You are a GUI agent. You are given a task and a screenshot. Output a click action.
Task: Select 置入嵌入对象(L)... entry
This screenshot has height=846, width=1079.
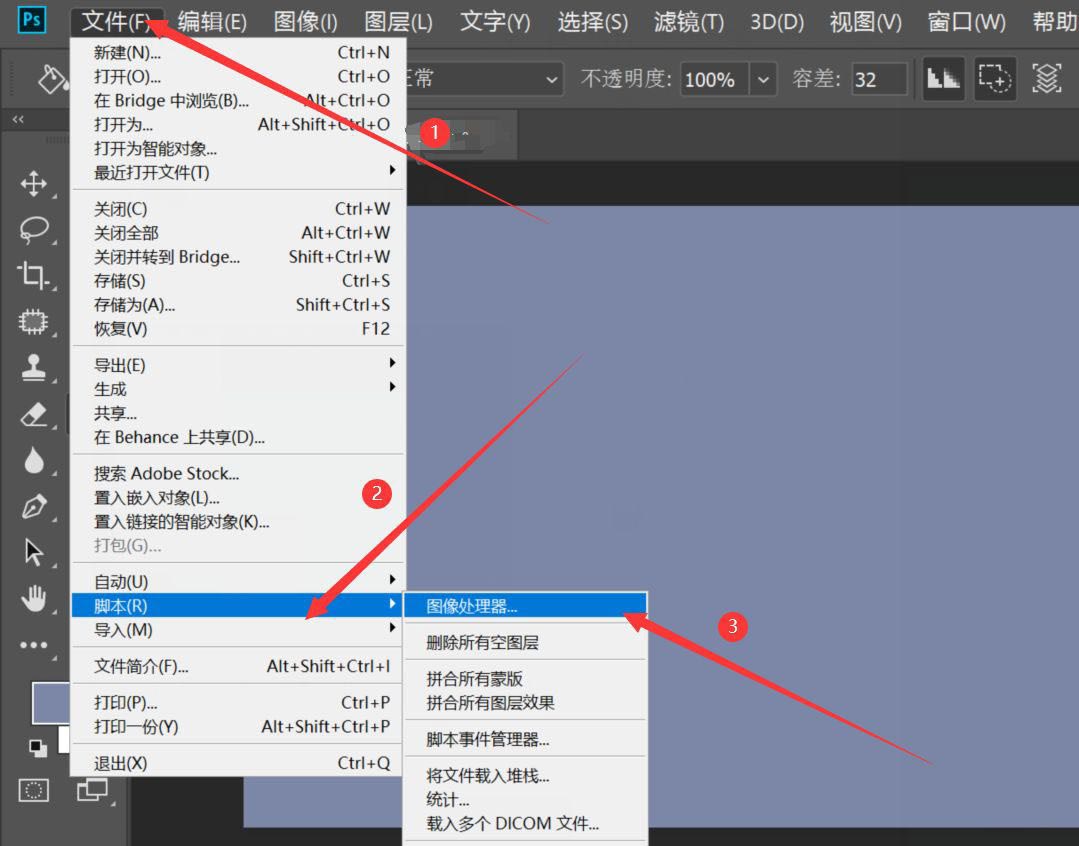[x=238, y=497]
